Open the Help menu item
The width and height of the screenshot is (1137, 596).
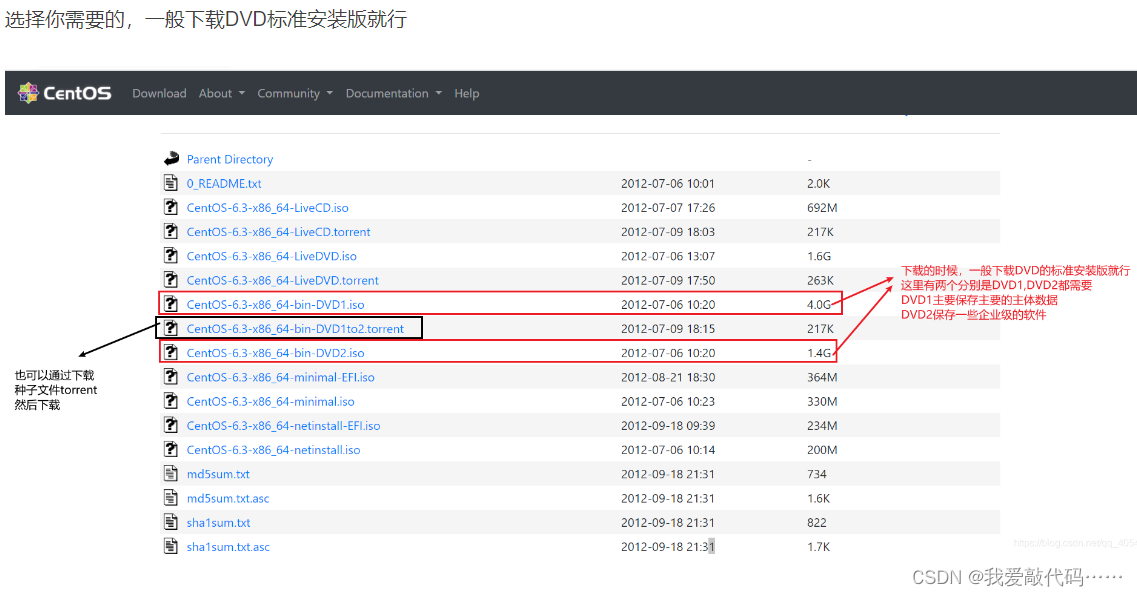[466, 93]
